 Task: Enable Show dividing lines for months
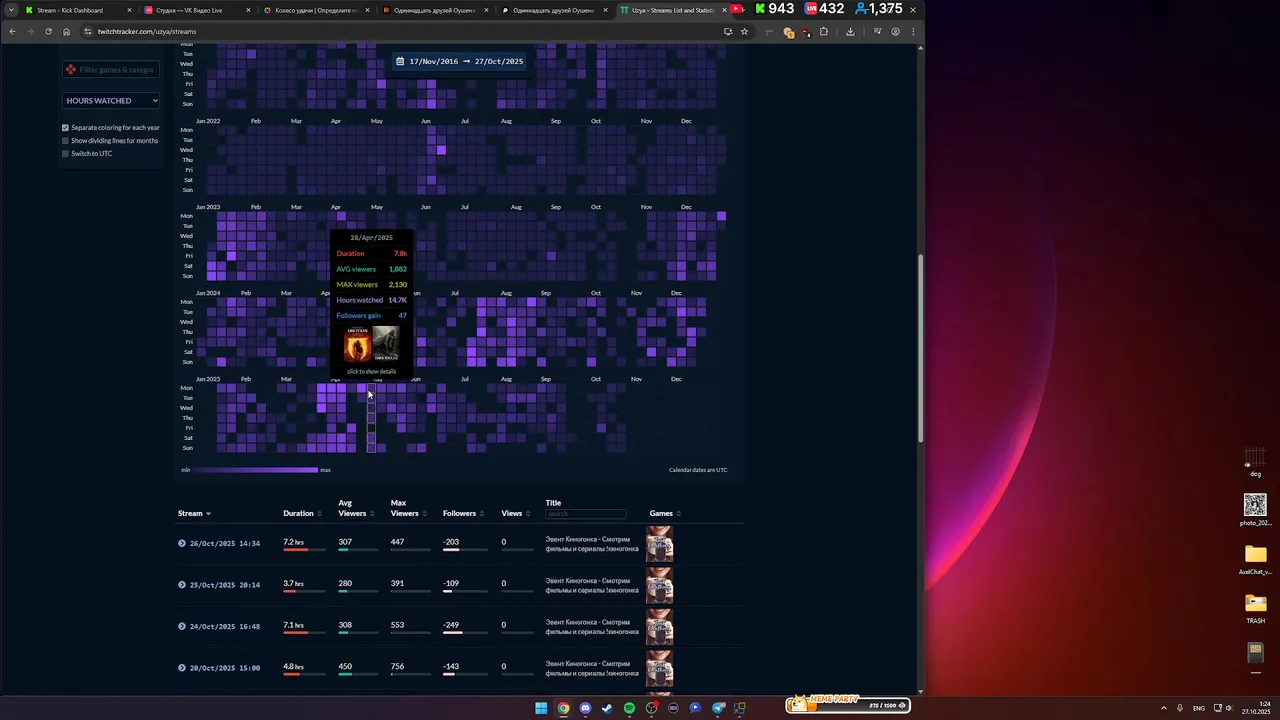click(x=66, y=141)
